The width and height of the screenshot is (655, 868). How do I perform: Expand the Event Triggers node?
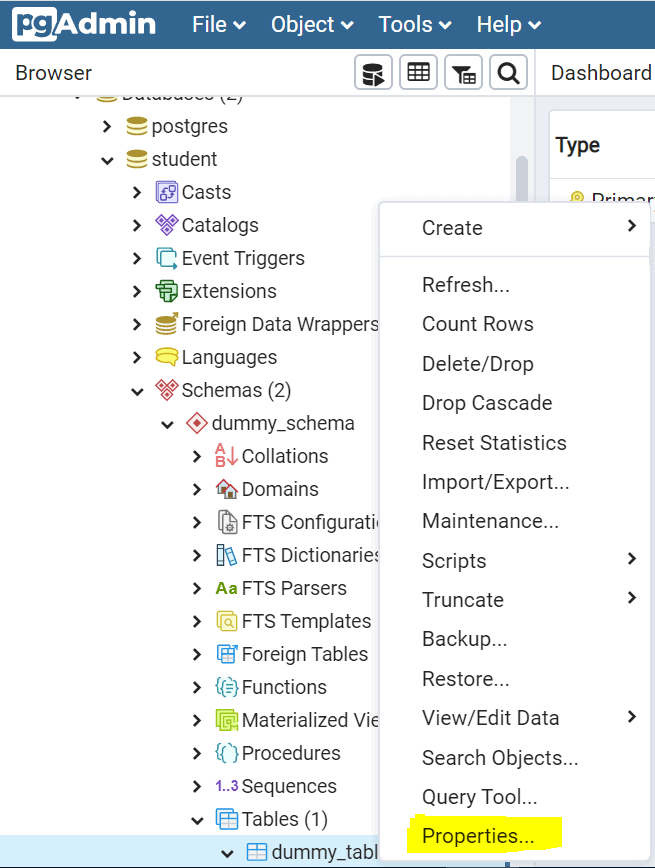[x=137, y=258]
